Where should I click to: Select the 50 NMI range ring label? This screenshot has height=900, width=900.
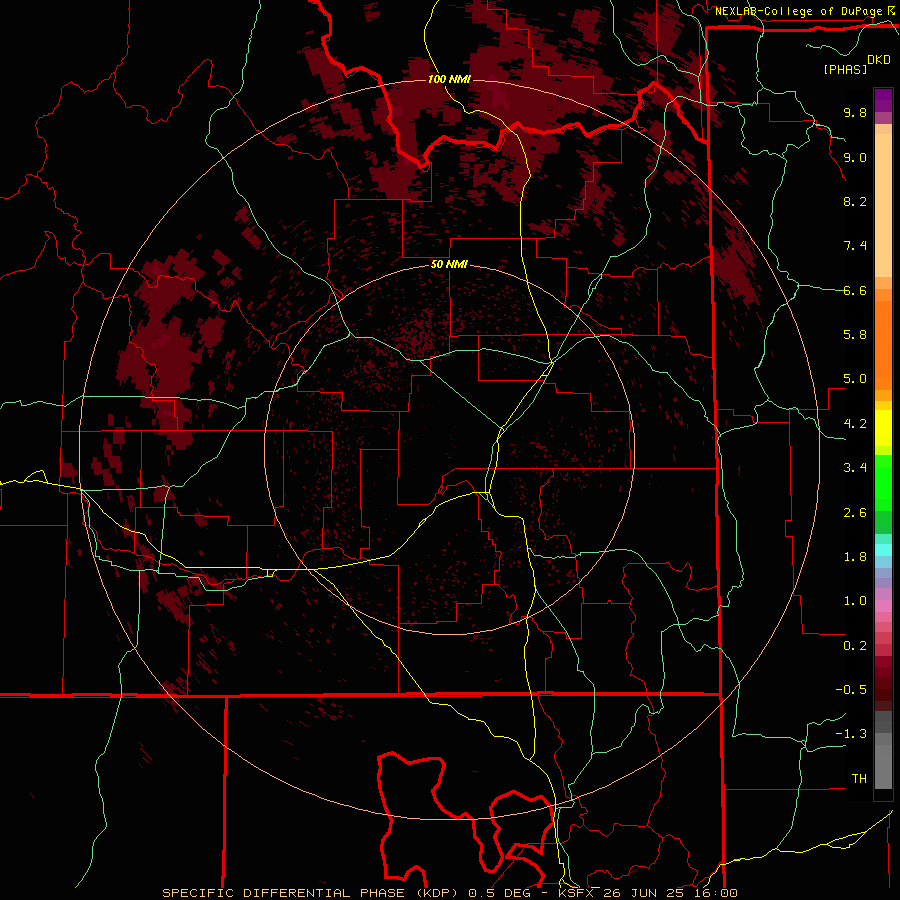pos(449,264)
